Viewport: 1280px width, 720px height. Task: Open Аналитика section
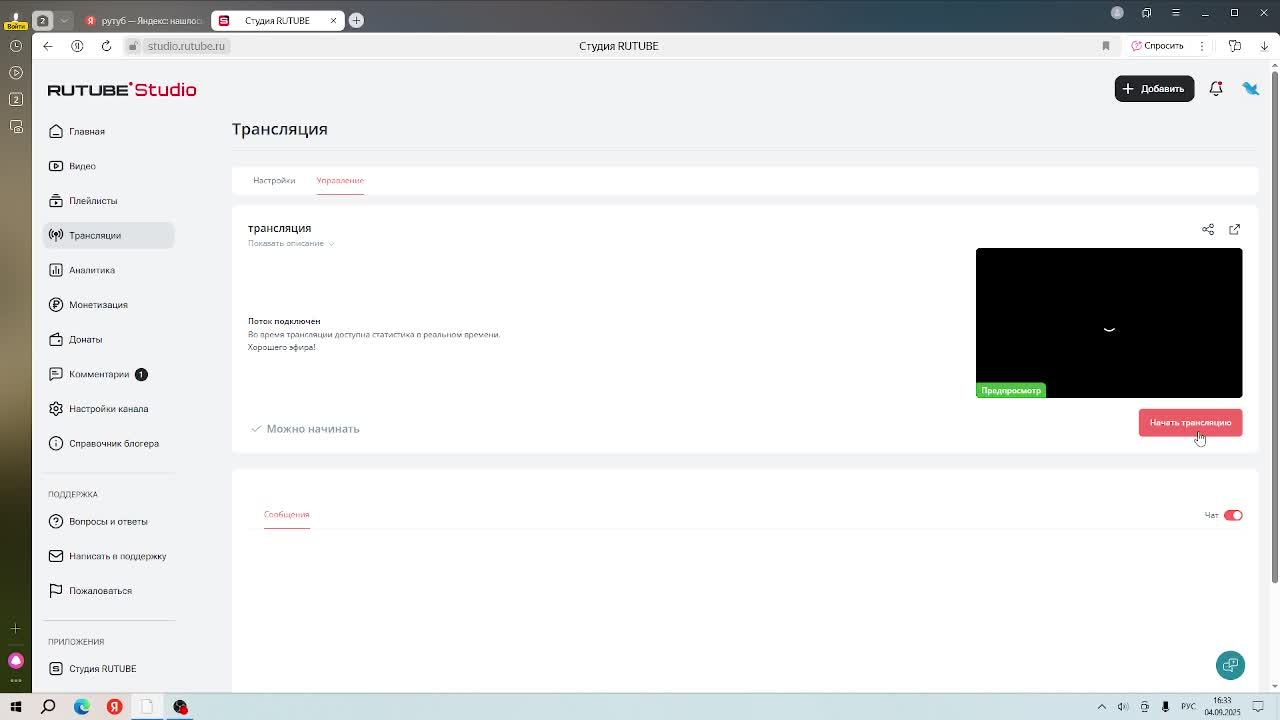tap(108, 270)
